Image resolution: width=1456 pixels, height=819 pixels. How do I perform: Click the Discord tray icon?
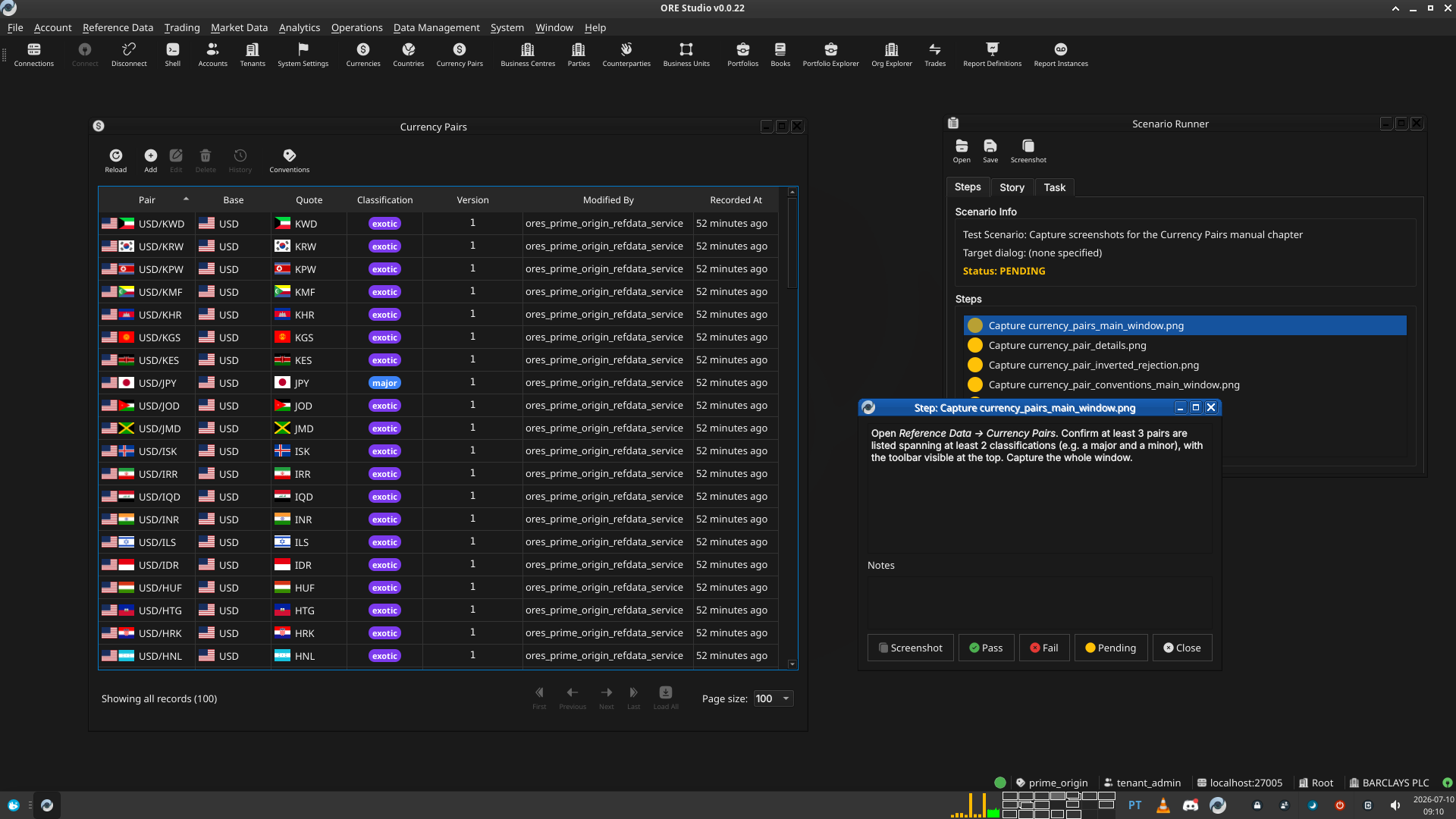point(1191,805)
